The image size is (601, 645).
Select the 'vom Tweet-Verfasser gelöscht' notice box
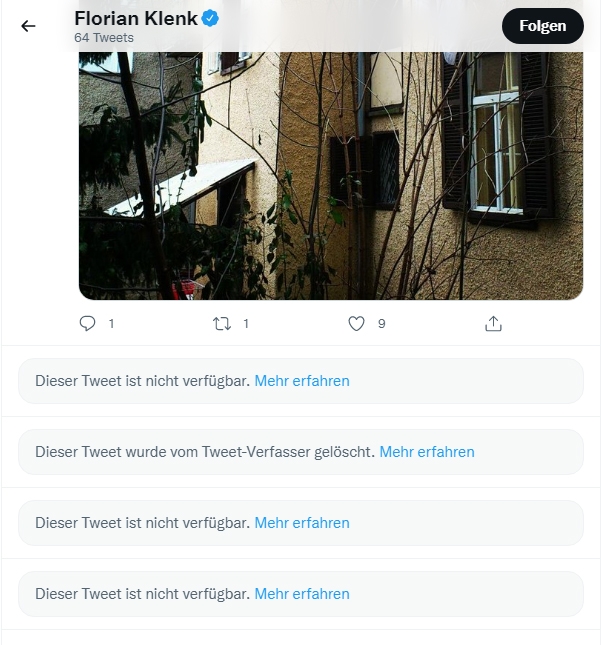301,452
